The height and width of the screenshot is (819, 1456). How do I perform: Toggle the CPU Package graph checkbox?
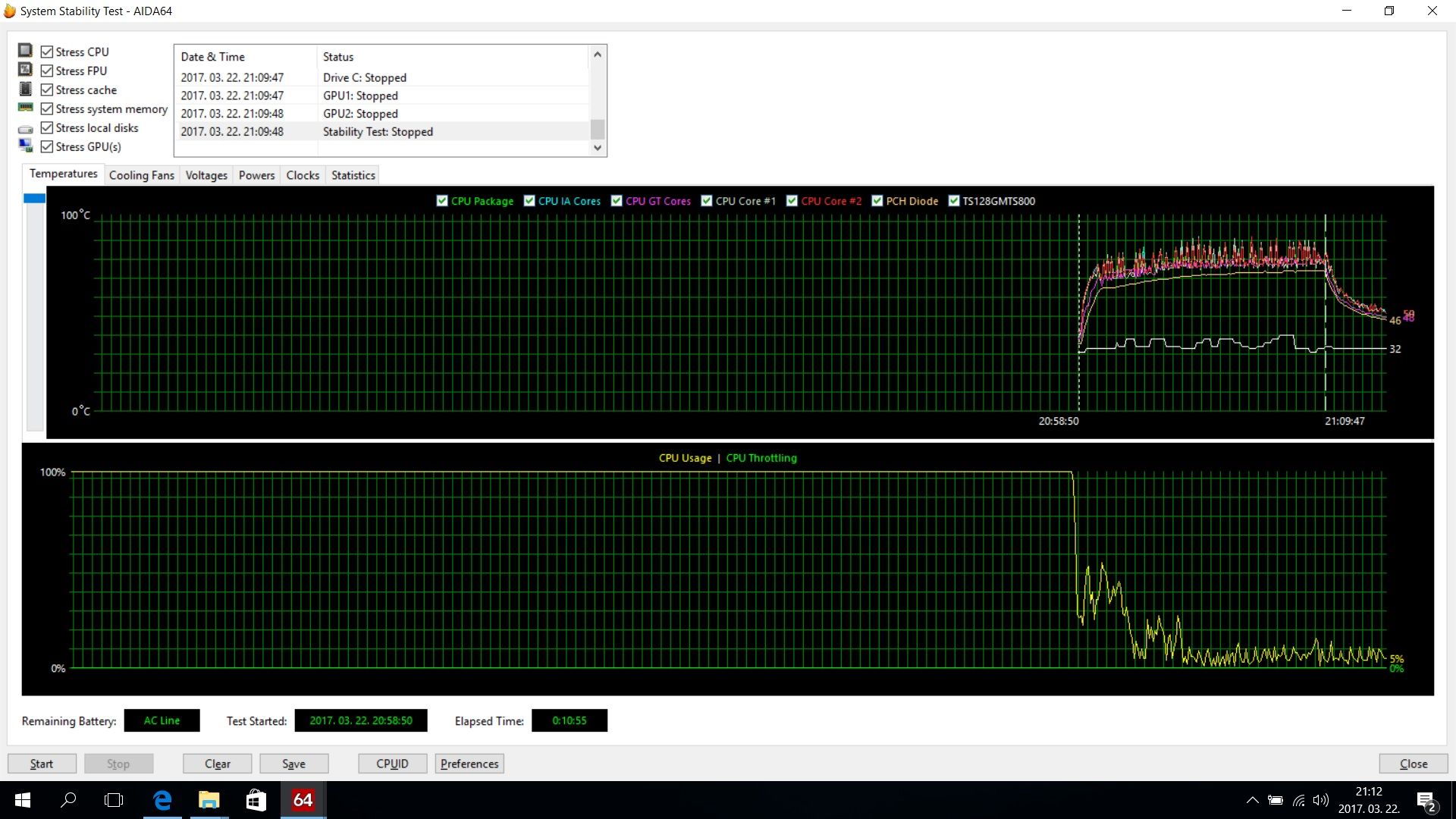pos(442,201)
